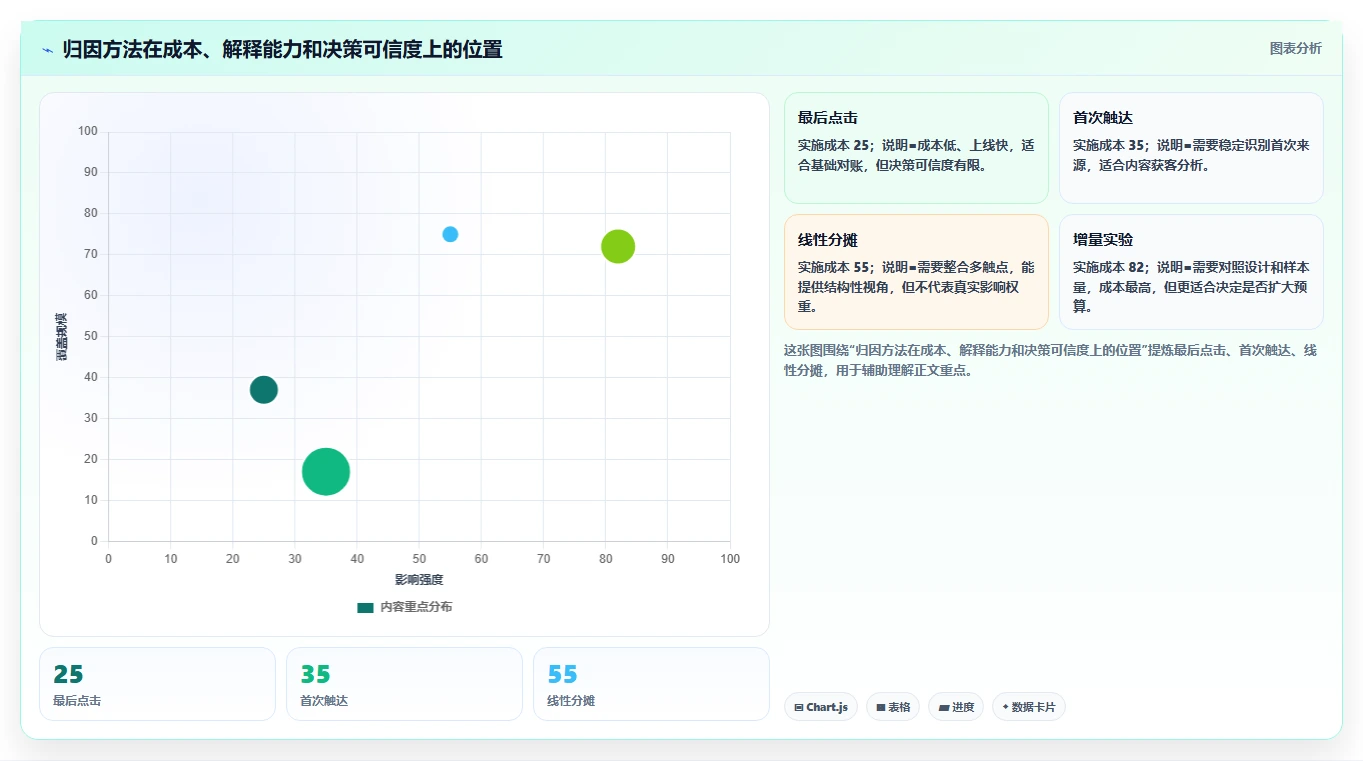Click the description paragraph starting 这张图围绕
The image size is (1363, 761).
click(x=1050, y=360)
